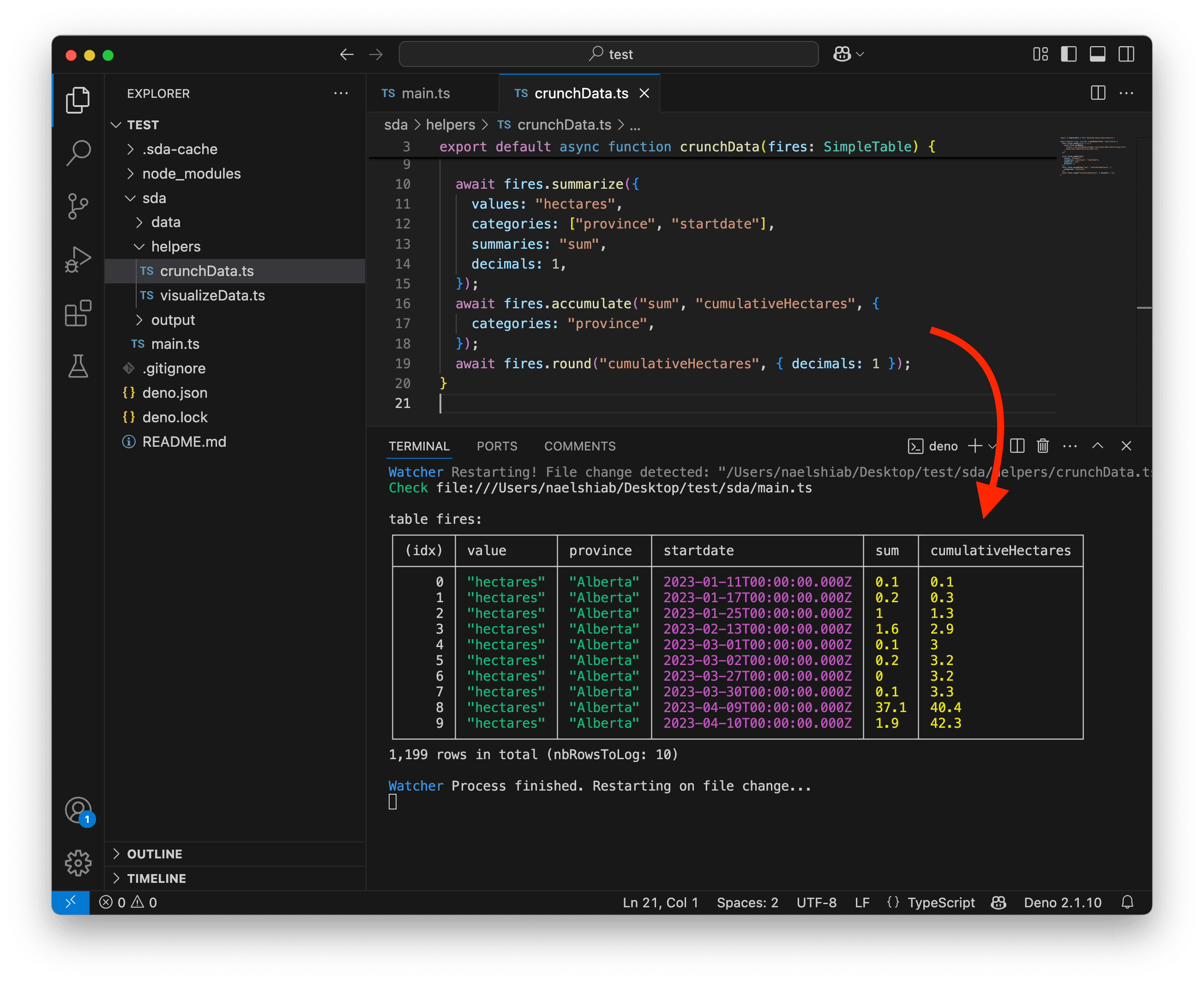Open terminal panel More Actions ellipsis
The height and width of the screenshot is (983, 1204).
[1070, 446]
